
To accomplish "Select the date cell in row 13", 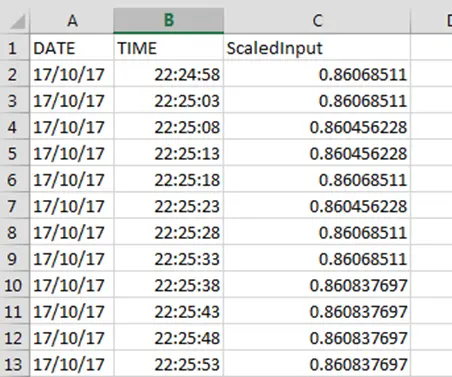I will [72, 364].
